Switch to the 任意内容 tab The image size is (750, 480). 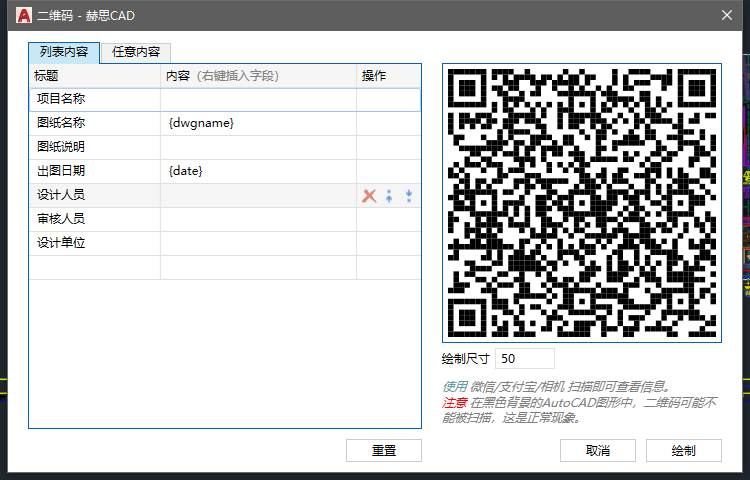[x=136, y=52]
